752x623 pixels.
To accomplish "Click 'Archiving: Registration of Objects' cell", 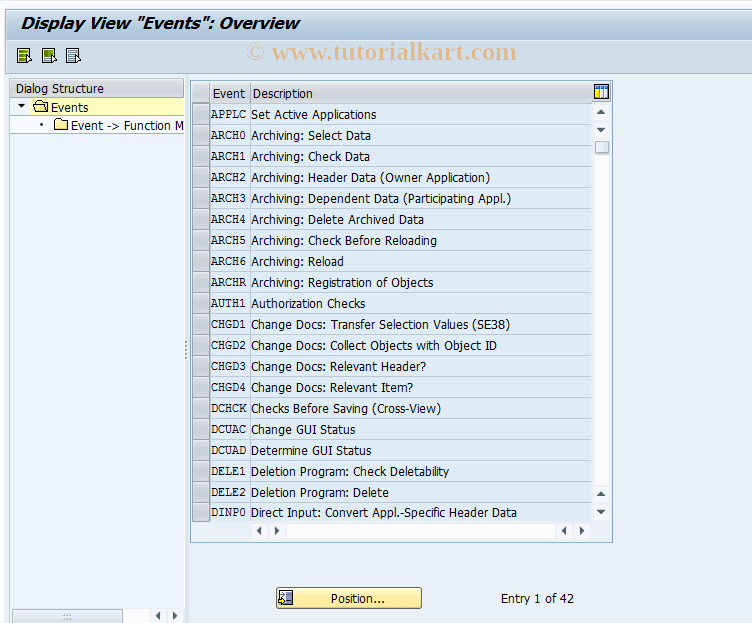I will tap(421, 282).
